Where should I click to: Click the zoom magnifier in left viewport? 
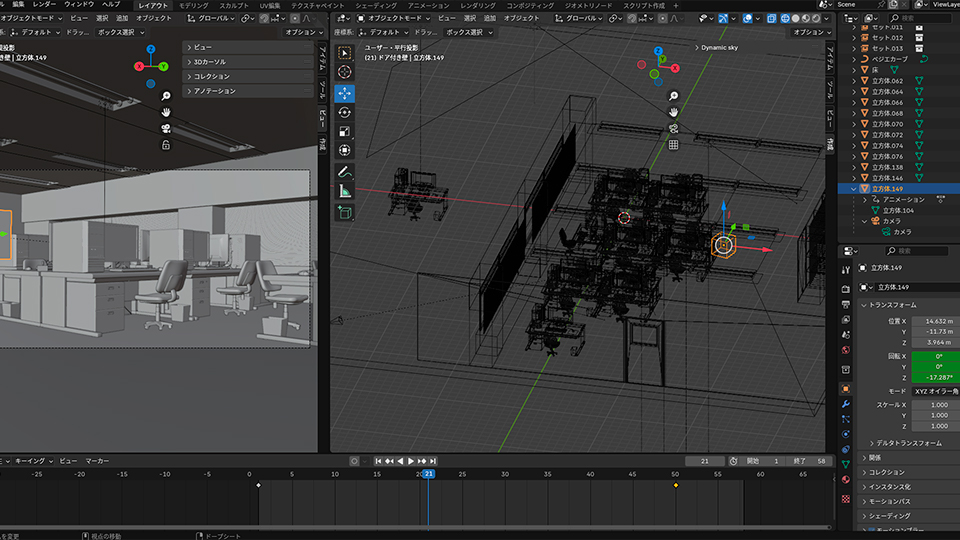click(x=166, y=96)
